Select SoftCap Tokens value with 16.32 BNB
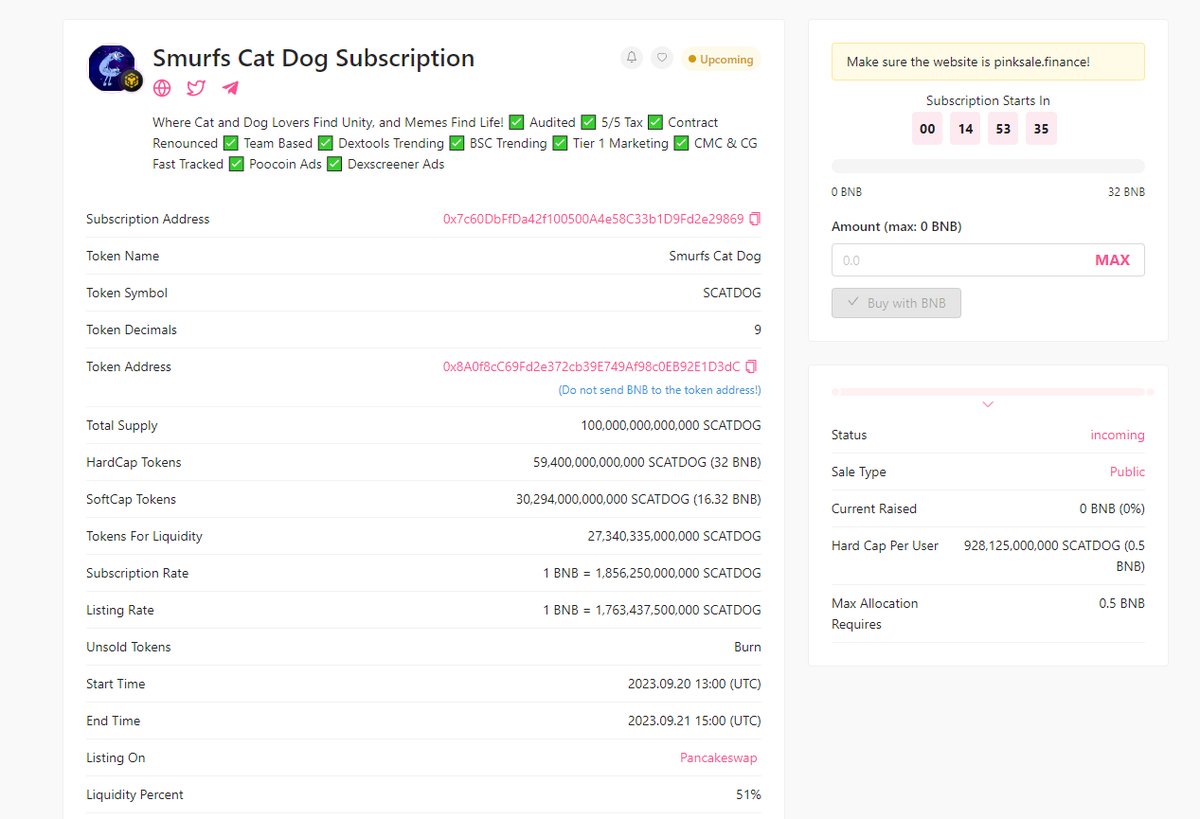Image resolution: width=1200 pixels, height=819 pixels. tap(639, 500)
